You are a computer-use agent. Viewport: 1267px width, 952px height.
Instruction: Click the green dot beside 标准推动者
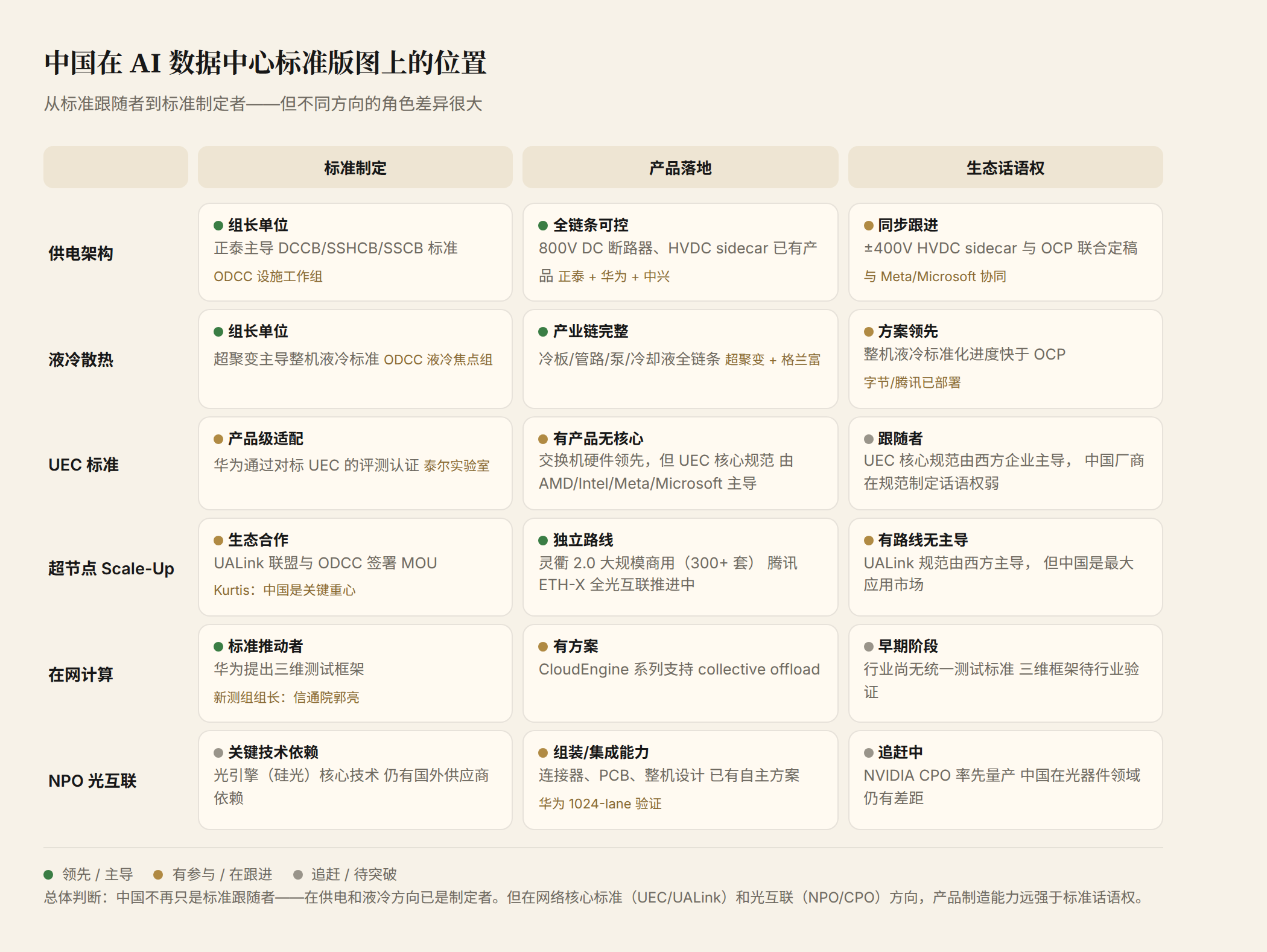[x=218, y=647]
